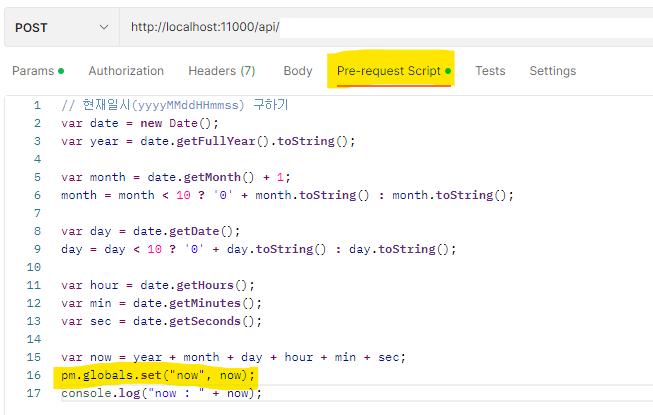Viewport: 653px width, 415px height.
Task: Click line 1 comment about yyyyMMddHHmmss
Action: pos(174,105)
